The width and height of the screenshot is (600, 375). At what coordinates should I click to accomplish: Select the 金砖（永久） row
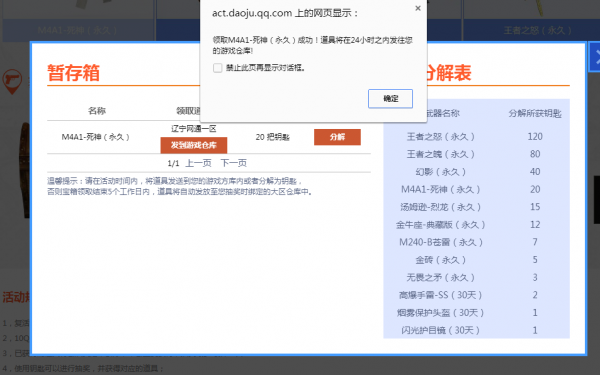pos(476,260)
